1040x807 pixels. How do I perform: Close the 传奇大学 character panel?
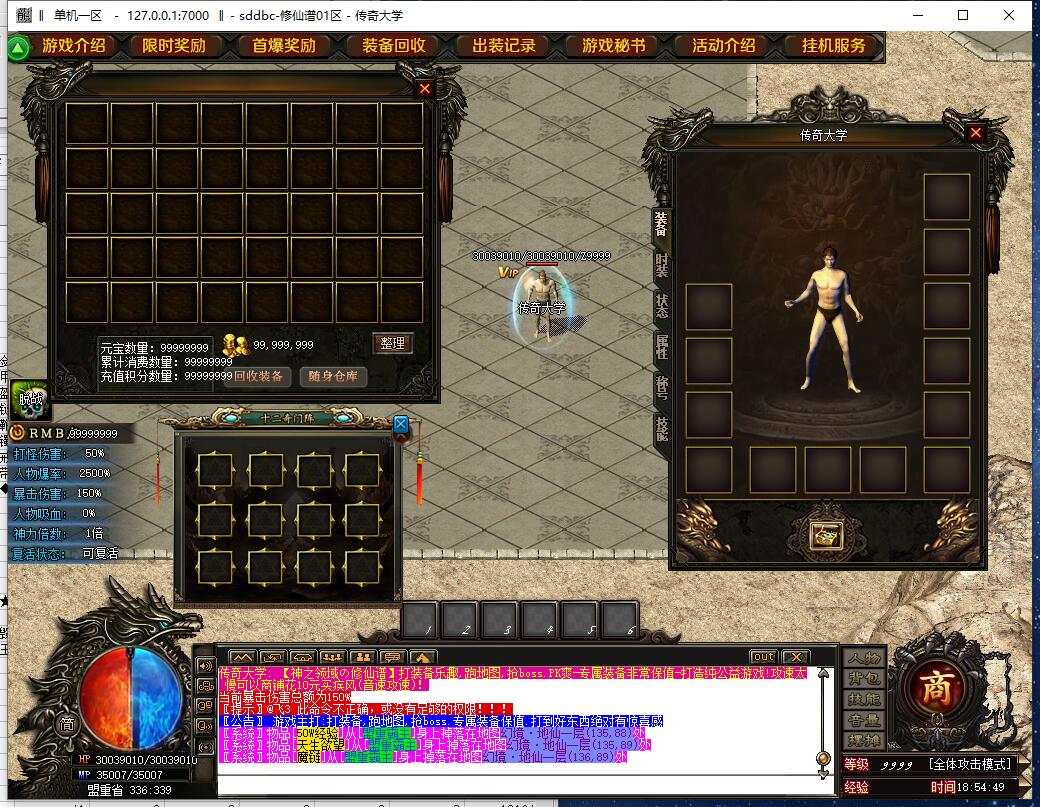click(975, 133)
